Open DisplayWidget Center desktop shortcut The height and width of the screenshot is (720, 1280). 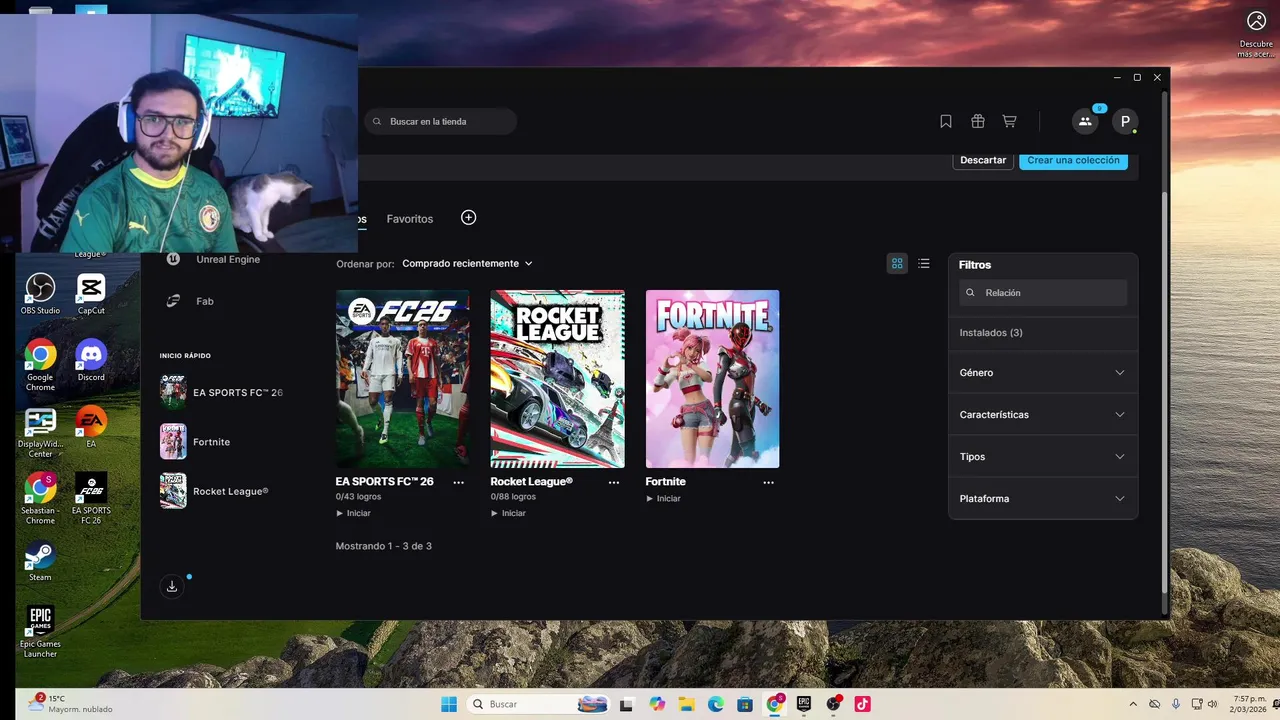click(x=40, y=431)
